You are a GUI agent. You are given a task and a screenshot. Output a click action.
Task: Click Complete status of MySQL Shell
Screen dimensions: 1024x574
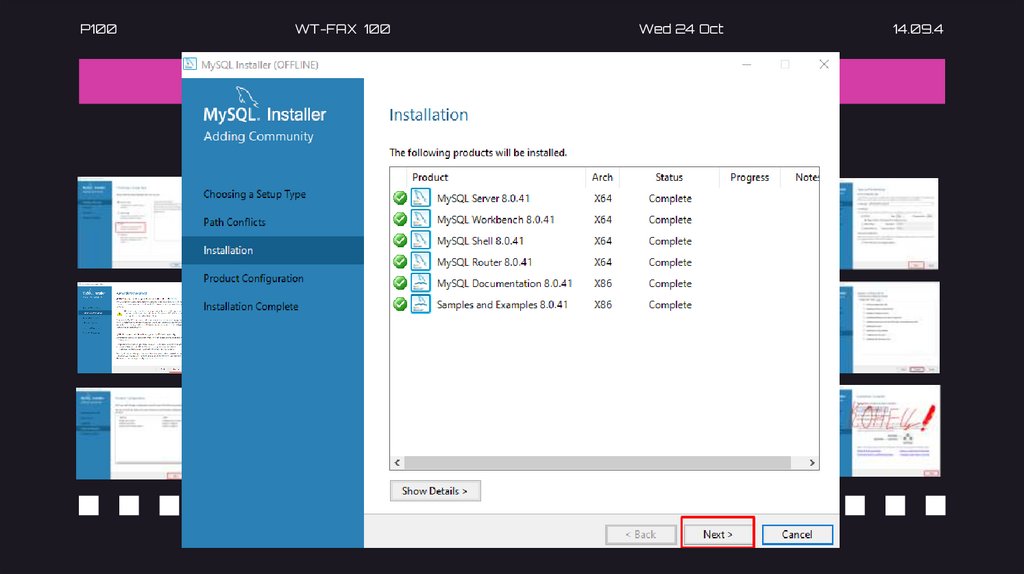(670, 240)
